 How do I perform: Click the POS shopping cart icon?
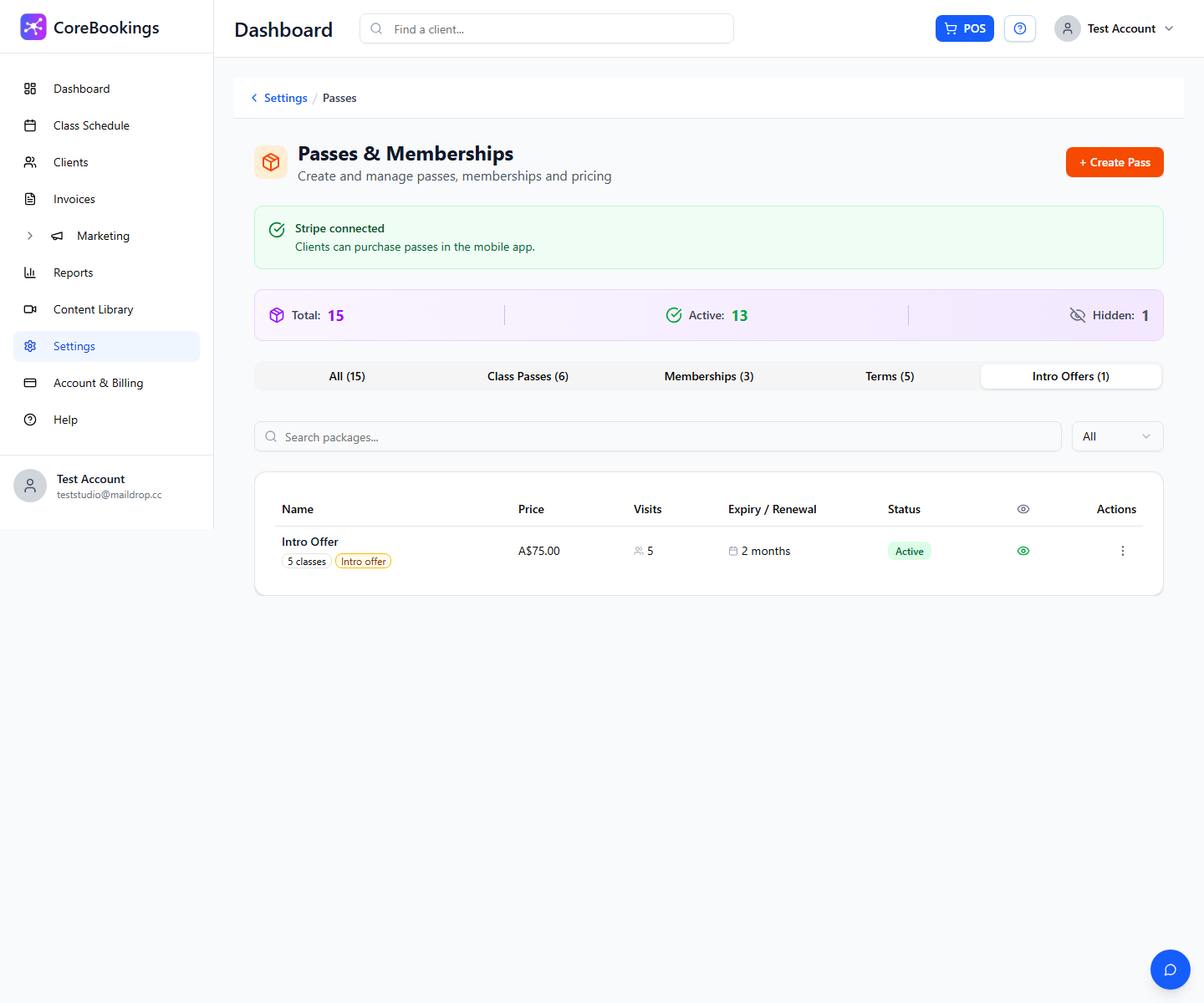tap(951, 28)
